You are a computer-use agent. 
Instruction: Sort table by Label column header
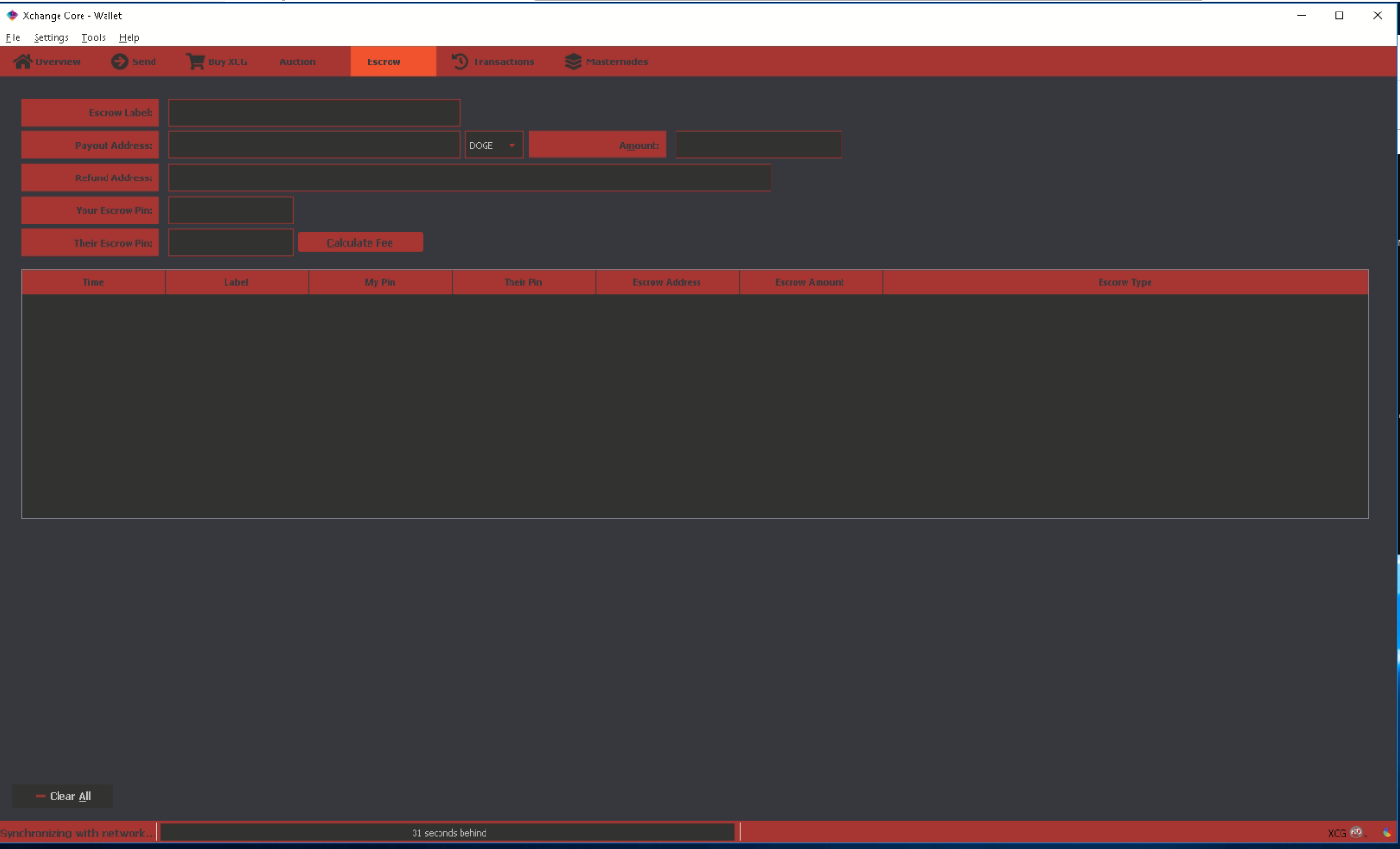[x=237, y=282]
